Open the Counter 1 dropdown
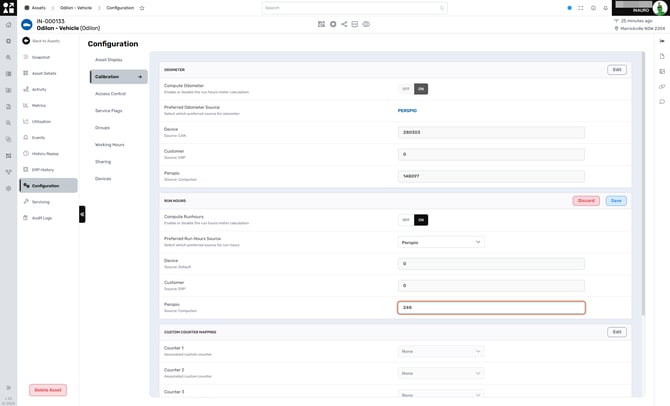This screenshot has height=406, width=670. click(x=441, y=351)
